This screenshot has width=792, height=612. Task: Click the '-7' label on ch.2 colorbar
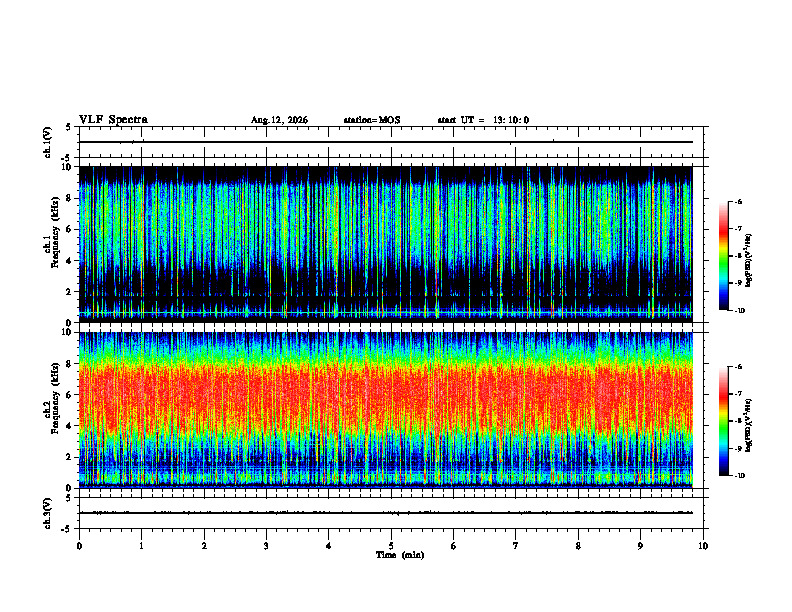point(739,394)
